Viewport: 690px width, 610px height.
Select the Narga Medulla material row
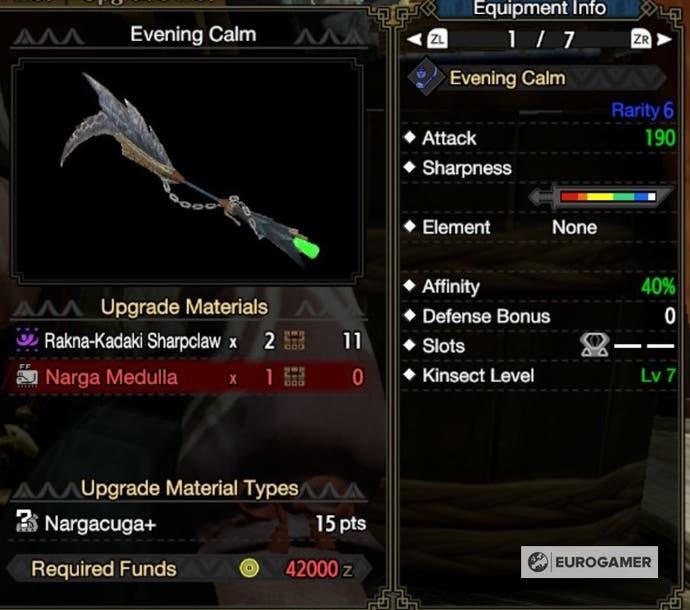(187, 377)
